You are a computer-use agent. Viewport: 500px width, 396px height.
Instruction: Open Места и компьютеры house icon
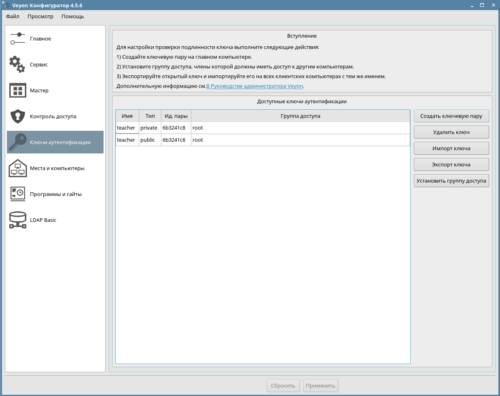pos(17,168)
